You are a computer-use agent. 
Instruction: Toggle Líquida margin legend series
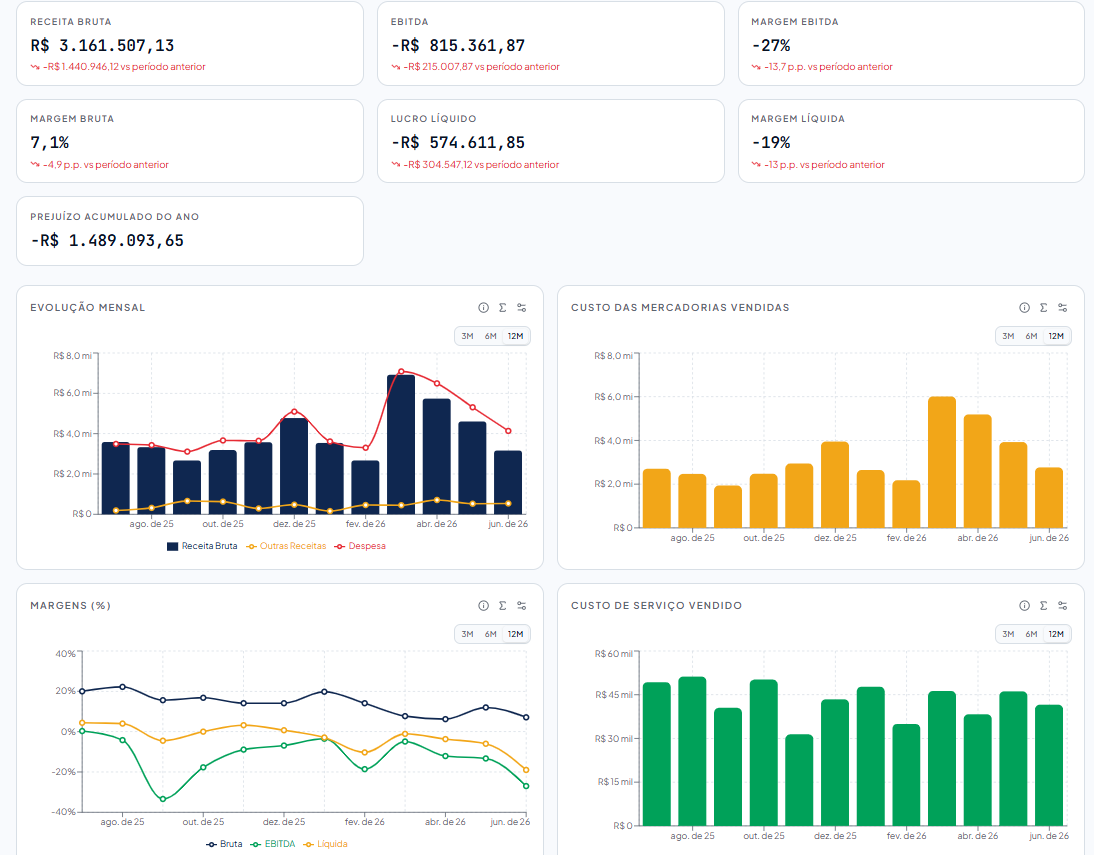tap(325, 845)
